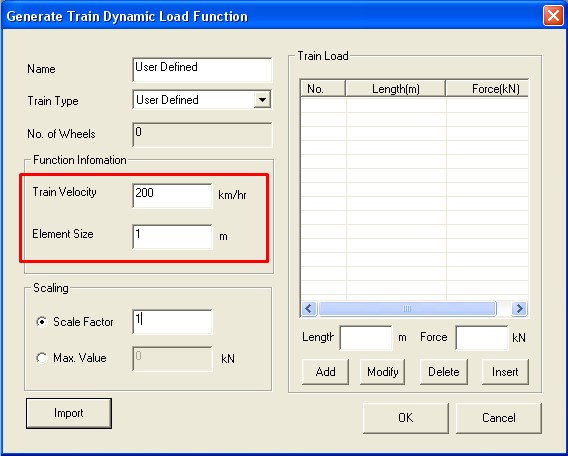Click the Force input box
The image size is (568, 456).
(x=482, y=338)
